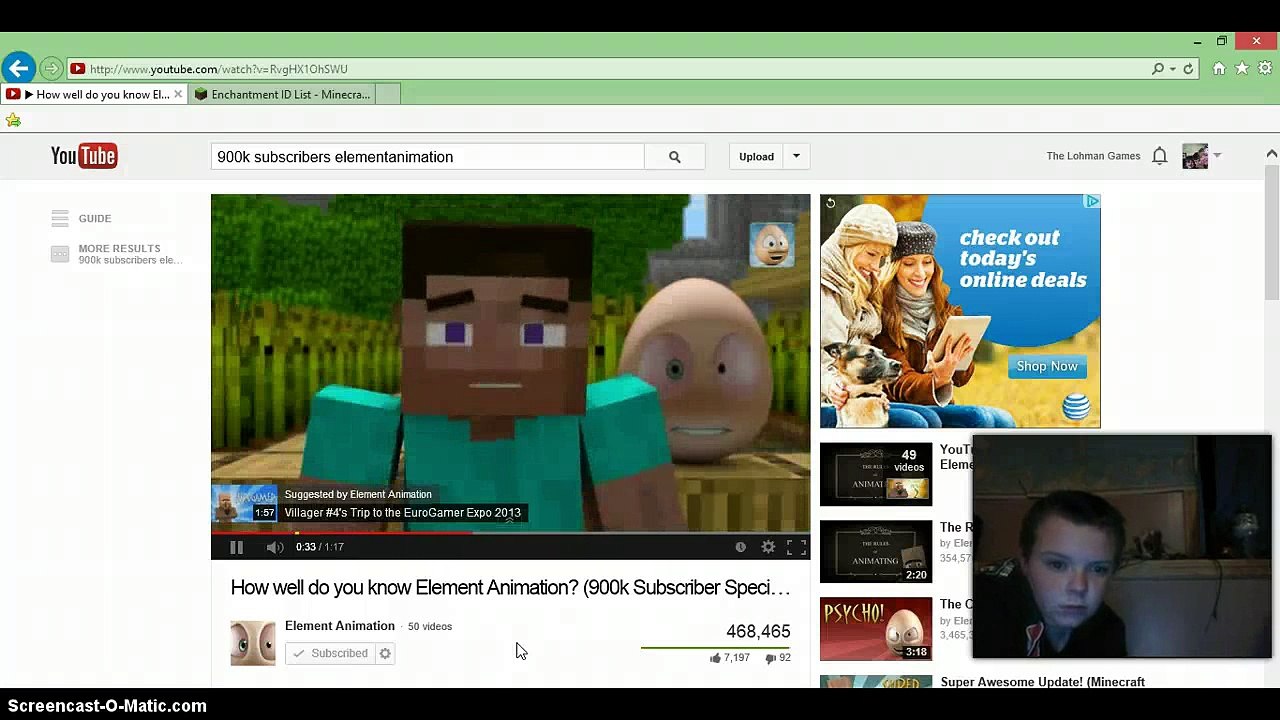The width and height of the screenshot is (1280, 720).
Task: Click the More Results sidebar icon
Action: coord(60,254)
